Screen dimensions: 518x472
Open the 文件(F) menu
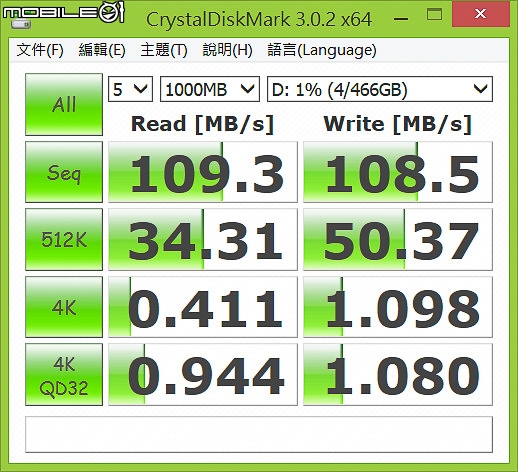[40, 50]
